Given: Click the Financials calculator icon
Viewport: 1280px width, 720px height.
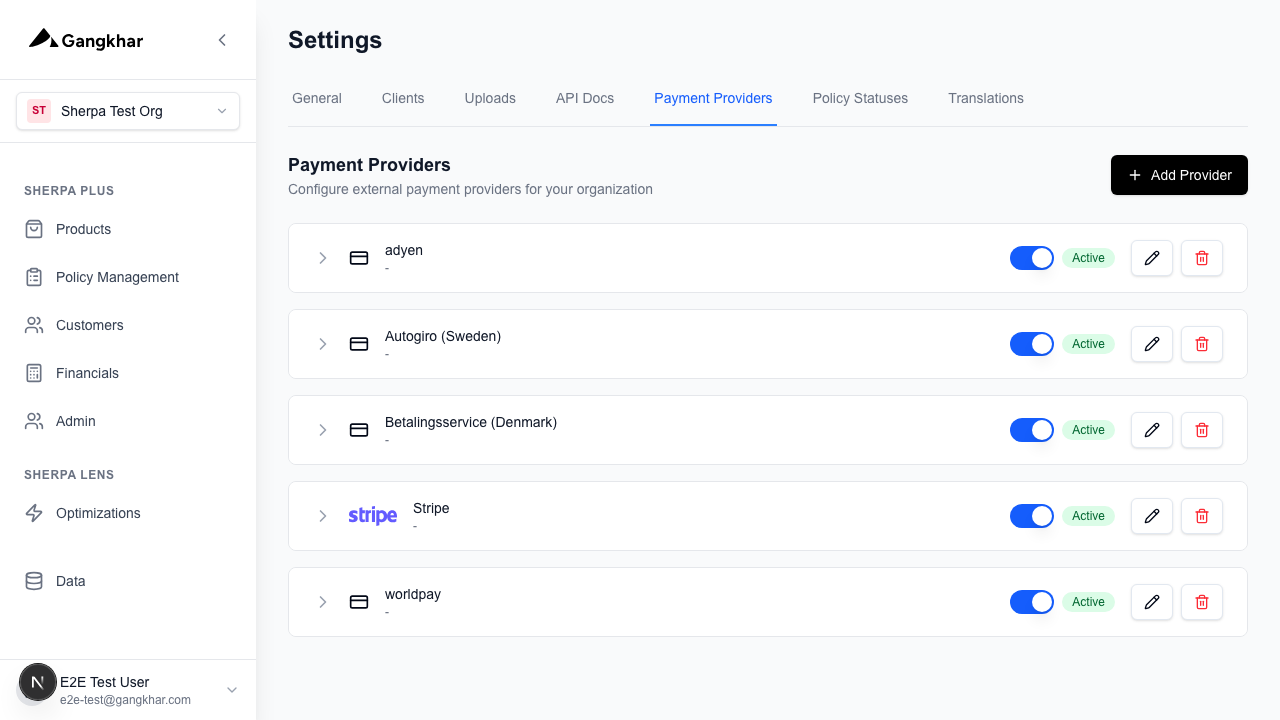Looking at the screenshot, I should point(34,373).
